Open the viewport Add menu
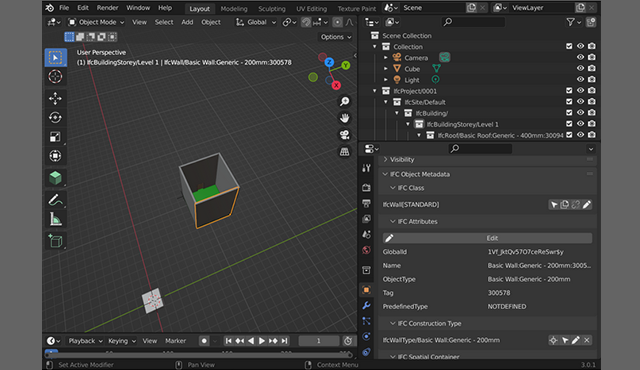640x370 pixels. tap(187, 22)
